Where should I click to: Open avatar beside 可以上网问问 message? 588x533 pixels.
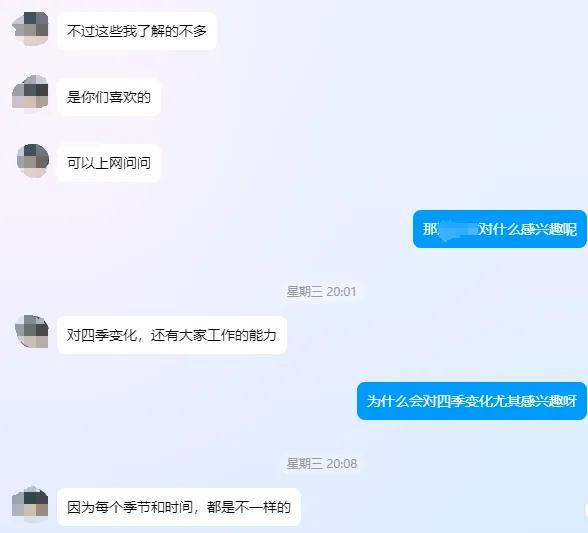[33, 160]
